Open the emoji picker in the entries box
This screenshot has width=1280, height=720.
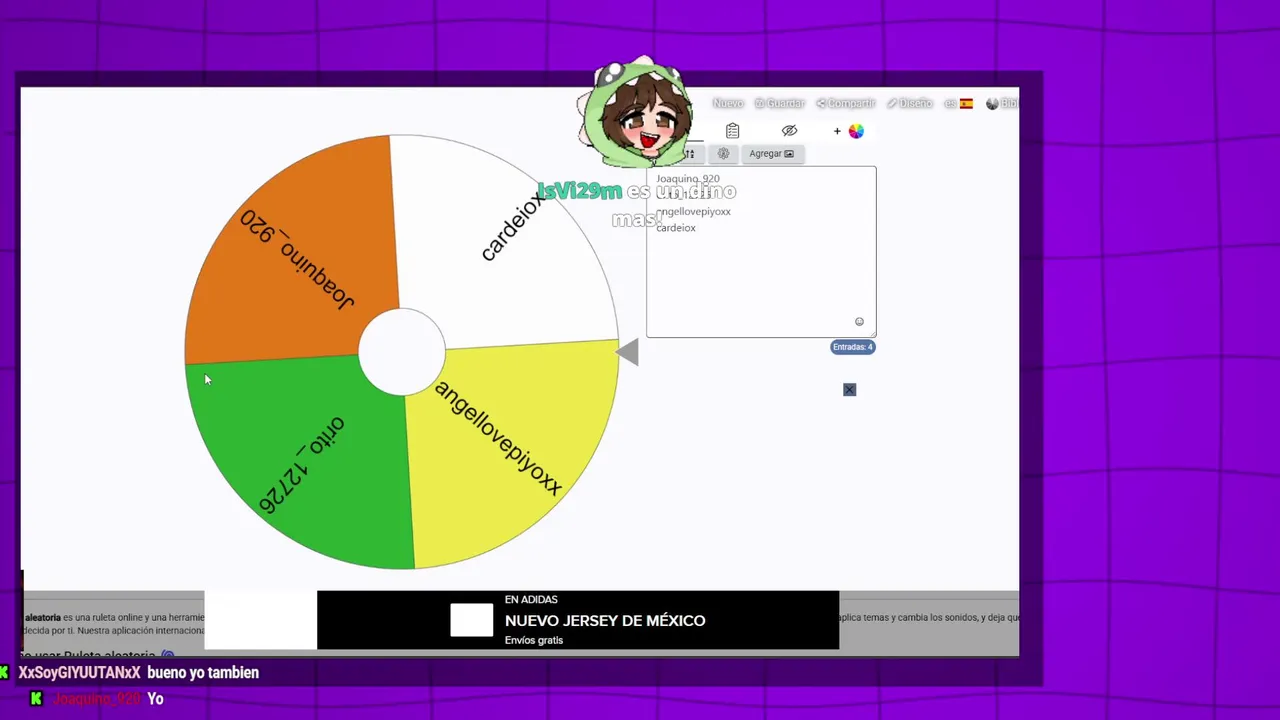[859, 322]
